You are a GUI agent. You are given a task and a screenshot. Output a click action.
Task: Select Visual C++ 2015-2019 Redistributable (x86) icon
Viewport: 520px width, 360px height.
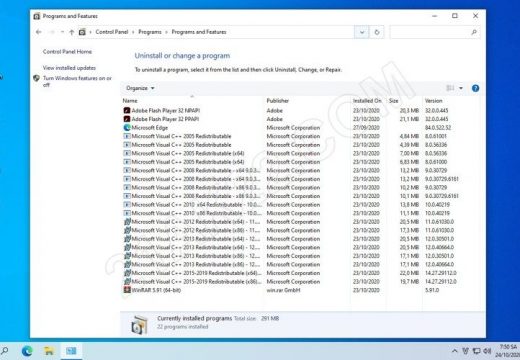pos(127,282)
